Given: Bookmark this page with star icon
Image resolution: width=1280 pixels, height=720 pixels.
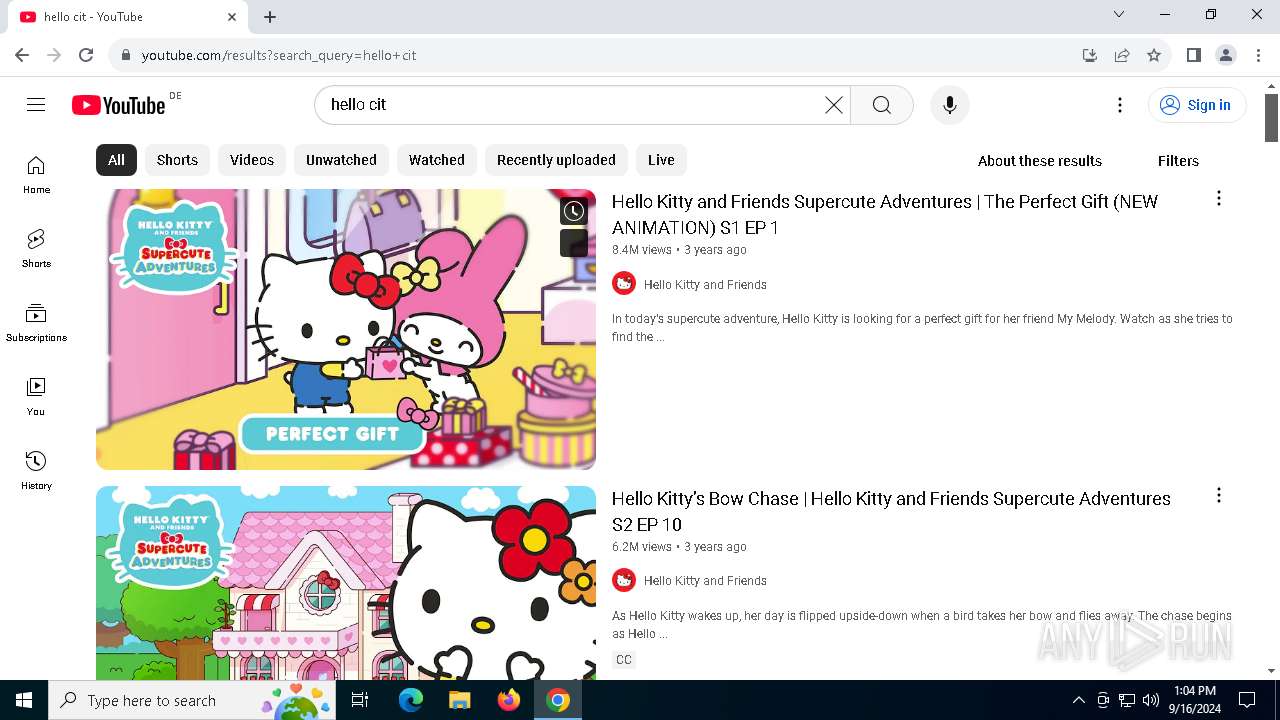Looking at the screenshot, I should click(1154, 55).
